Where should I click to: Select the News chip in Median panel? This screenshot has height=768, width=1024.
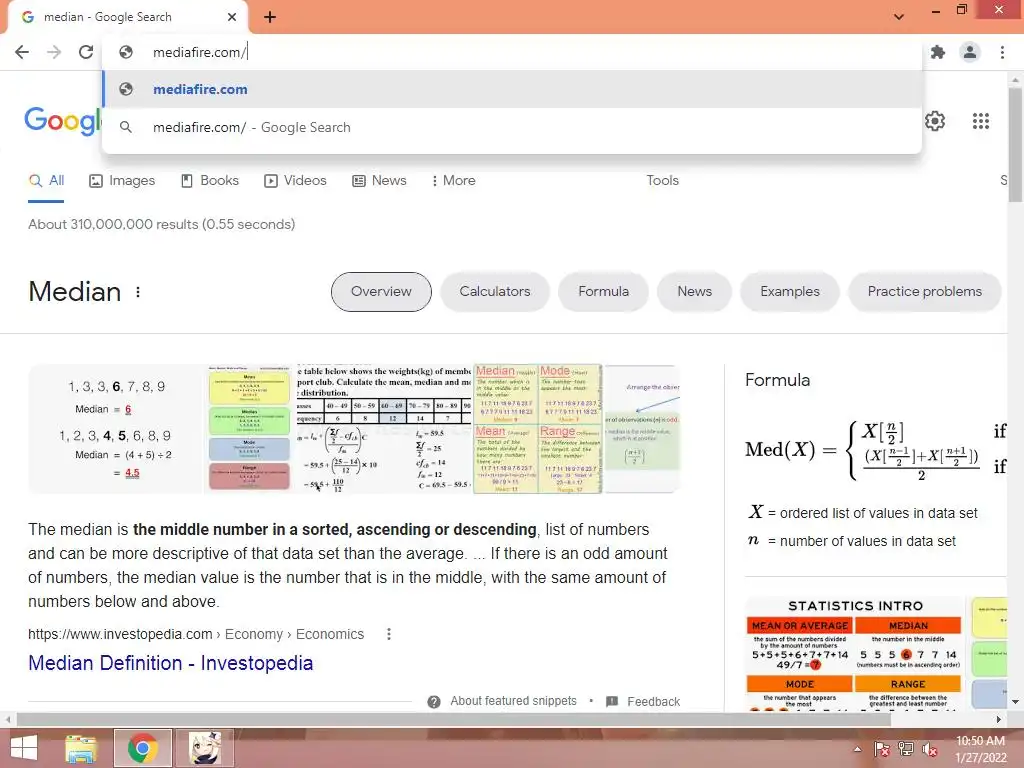click(x=694, y=292)
